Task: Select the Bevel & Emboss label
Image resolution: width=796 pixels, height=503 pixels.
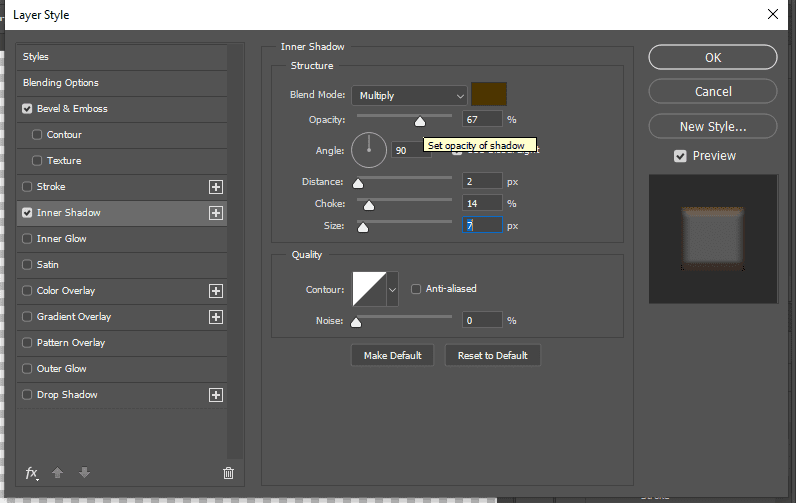Action: click(x=72, y=109)
